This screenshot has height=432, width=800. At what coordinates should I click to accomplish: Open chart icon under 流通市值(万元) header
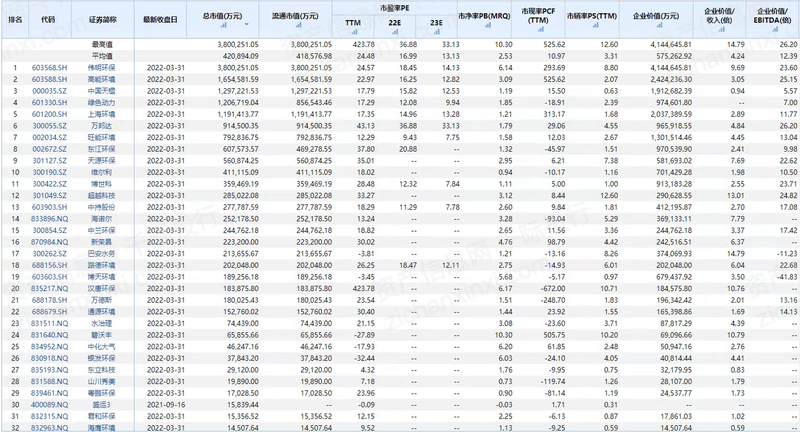click(x=298, y=24)
